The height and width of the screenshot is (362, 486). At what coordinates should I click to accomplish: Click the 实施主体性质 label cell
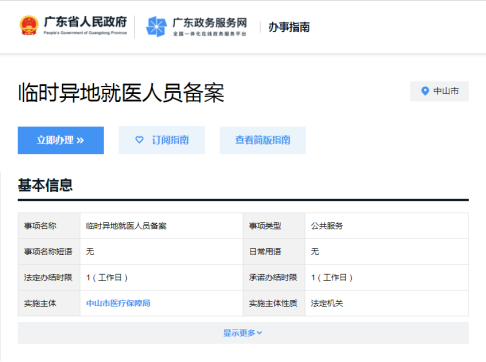click(x=274, y=303)
